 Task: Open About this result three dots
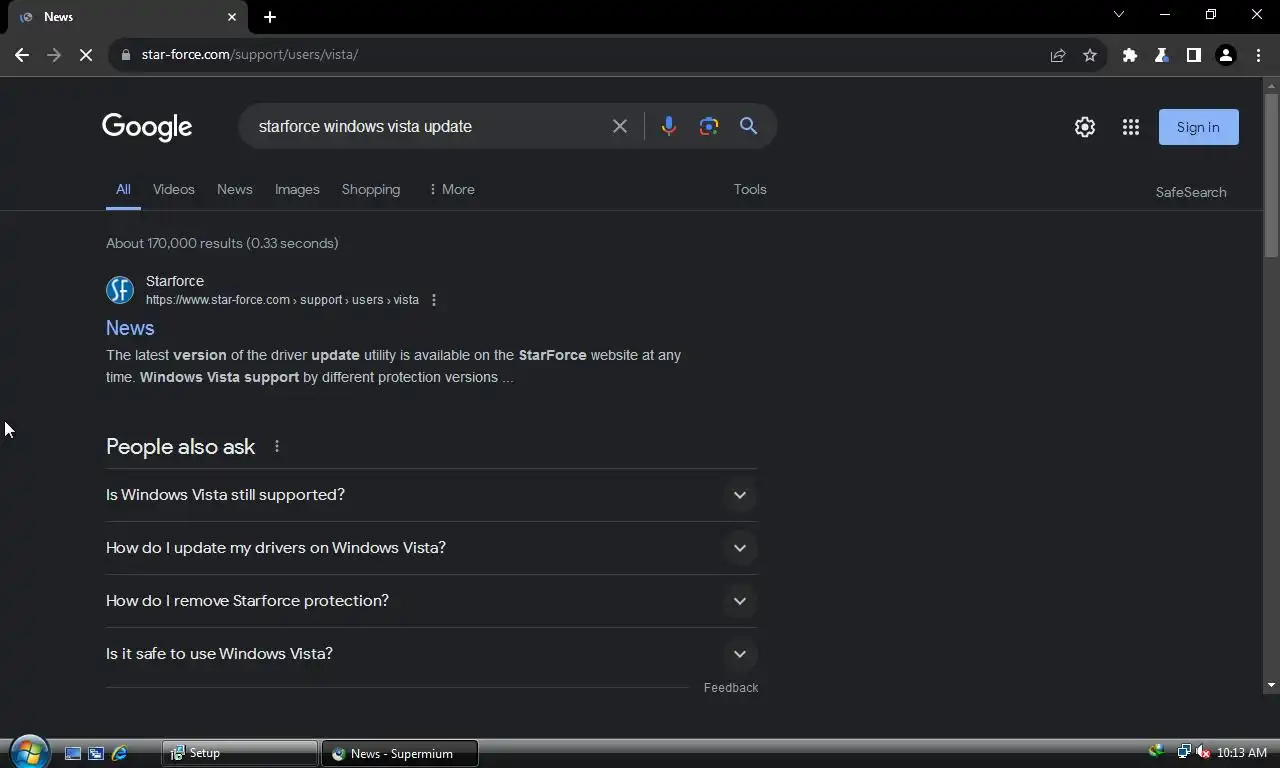(x=433, y=300)
